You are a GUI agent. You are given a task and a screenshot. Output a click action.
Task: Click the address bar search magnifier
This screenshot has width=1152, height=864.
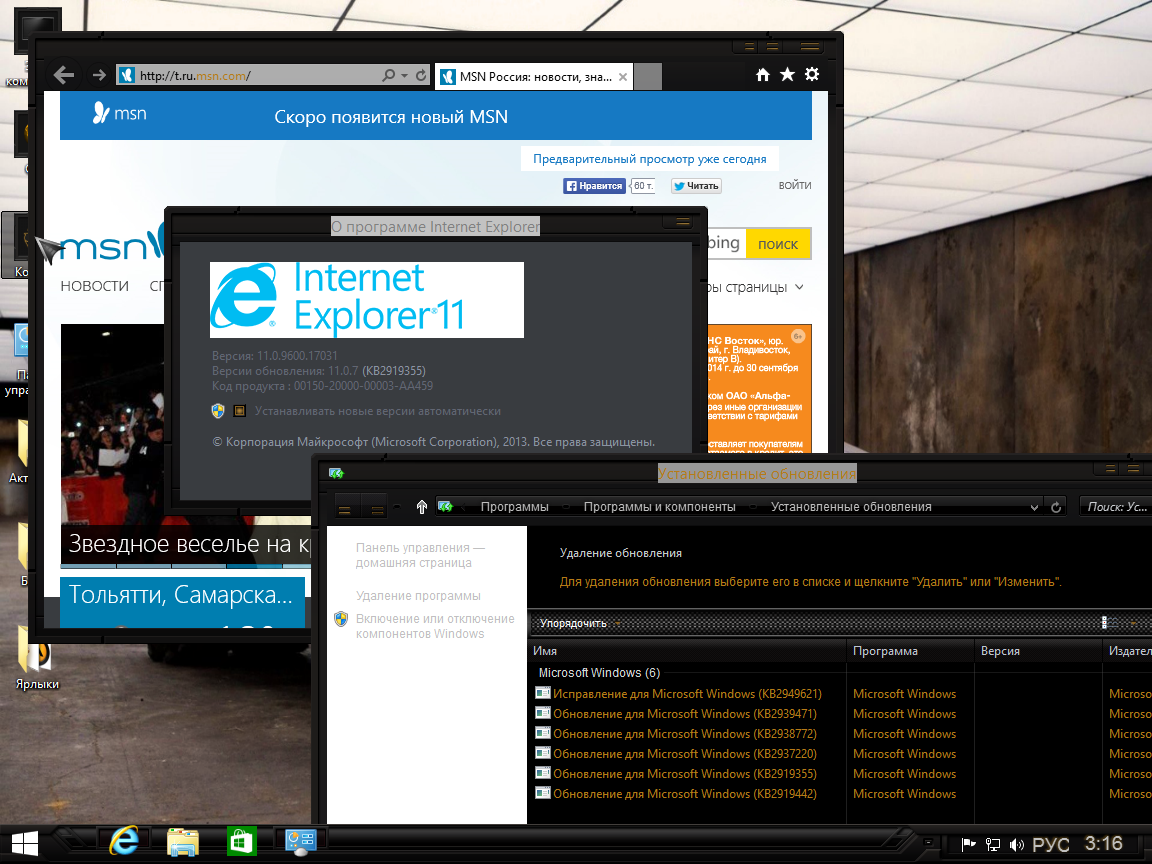[x=389, y=75]
